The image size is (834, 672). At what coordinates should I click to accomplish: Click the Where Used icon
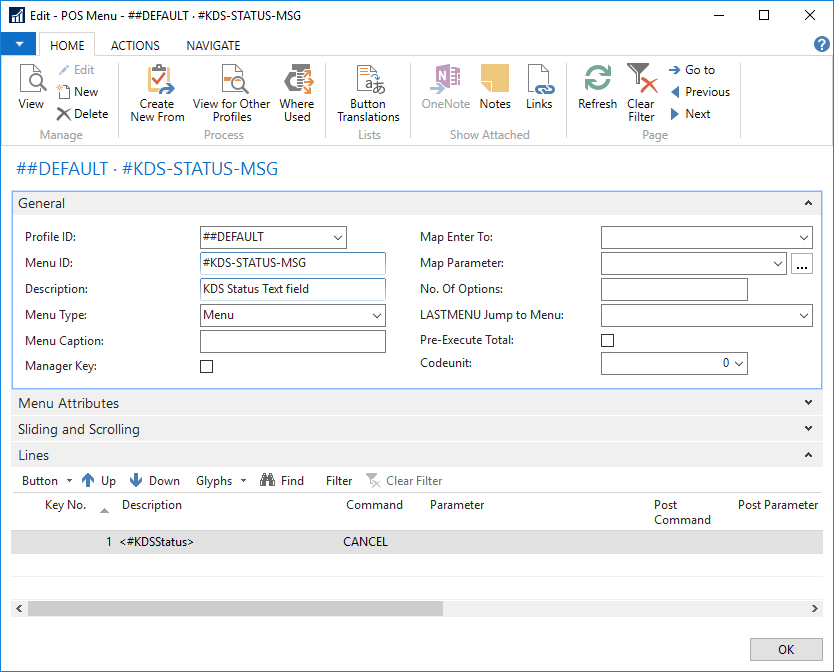click(296, 81)
